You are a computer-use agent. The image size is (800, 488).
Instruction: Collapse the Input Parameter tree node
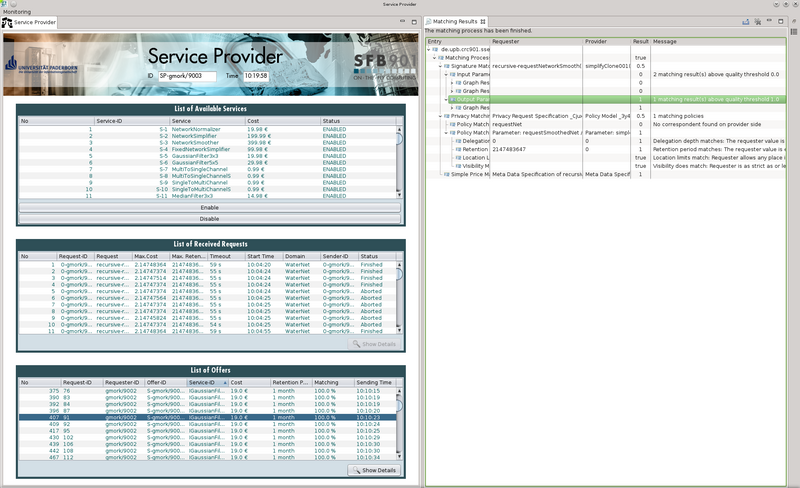[x=446, y=75]
